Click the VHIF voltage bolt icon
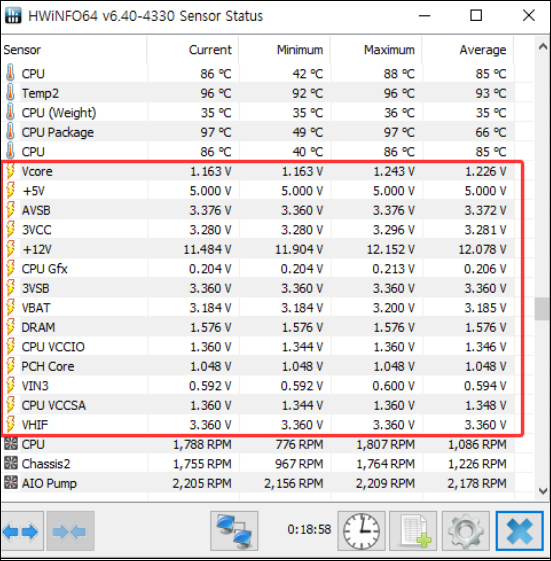This screenshot has height=561, width=551. point(11,425)
